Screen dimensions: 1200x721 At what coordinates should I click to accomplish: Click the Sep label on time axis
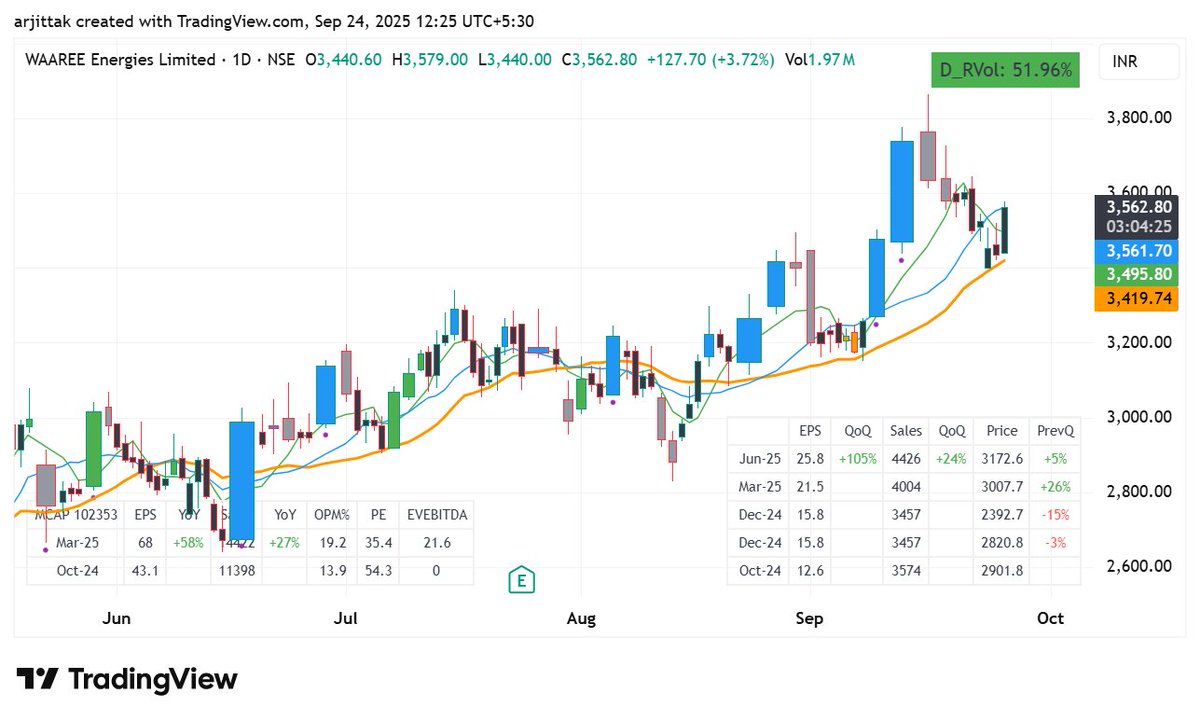(x=809, y=619)
